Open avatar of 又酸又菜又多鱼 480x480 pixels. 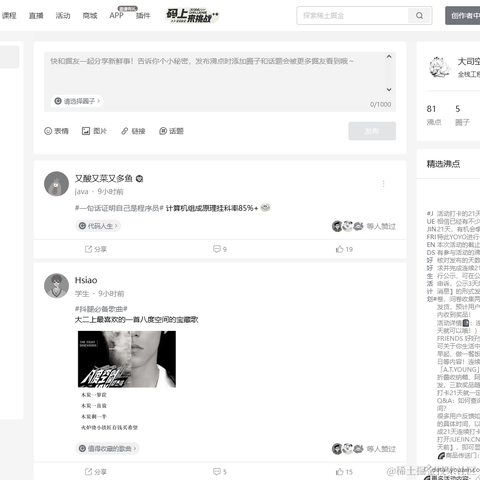56,184
